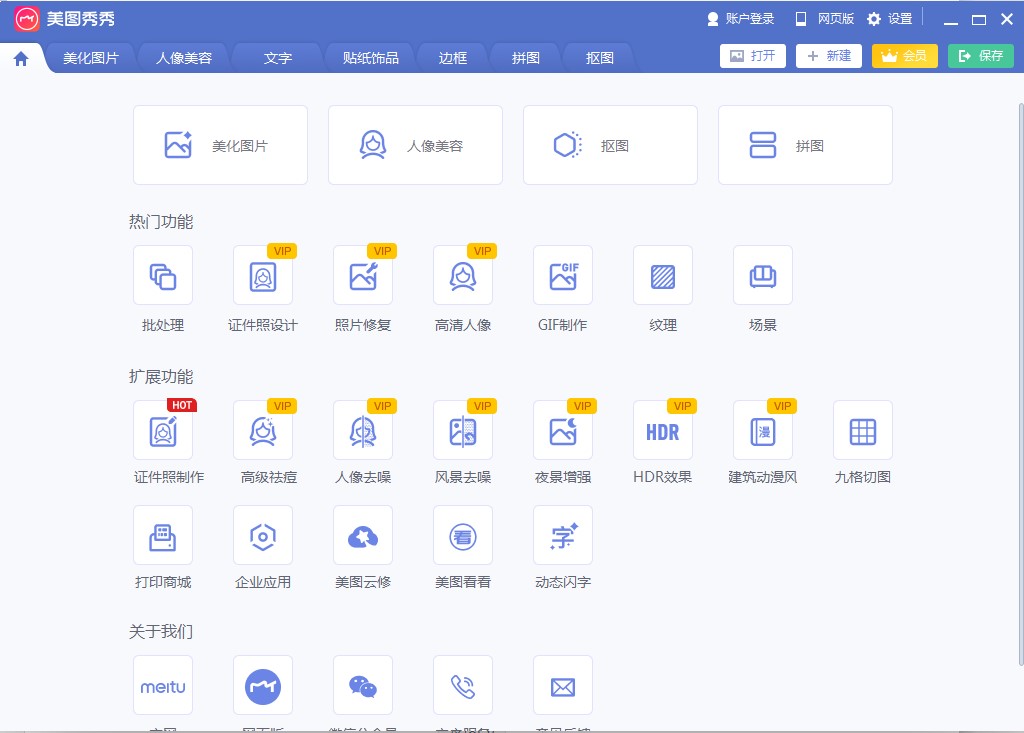Switch to the 边框 tab
The width and height of the screenshot is (1024, 733).
[453, 58]
